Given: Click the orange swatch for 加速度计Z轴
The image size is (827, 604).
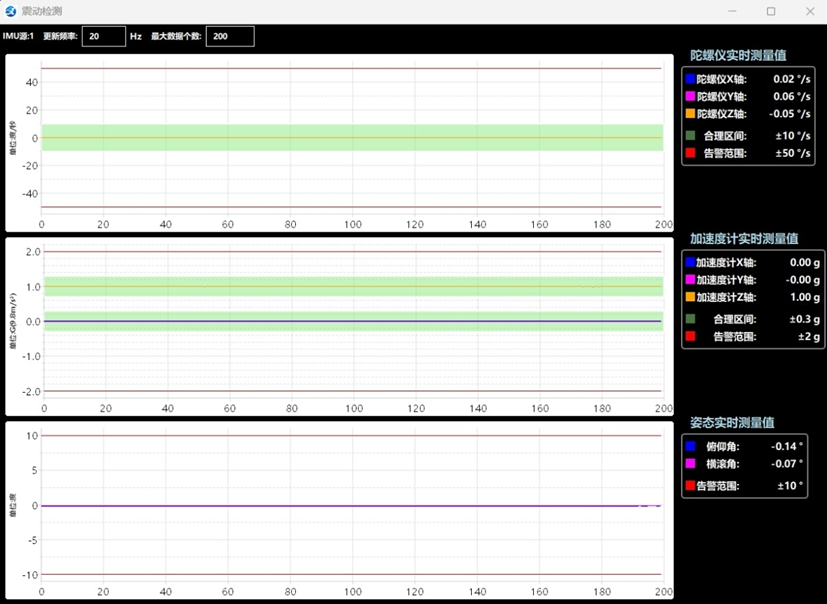Looking at the screenshot, I should pyautogui.click(x=690, y=297).
